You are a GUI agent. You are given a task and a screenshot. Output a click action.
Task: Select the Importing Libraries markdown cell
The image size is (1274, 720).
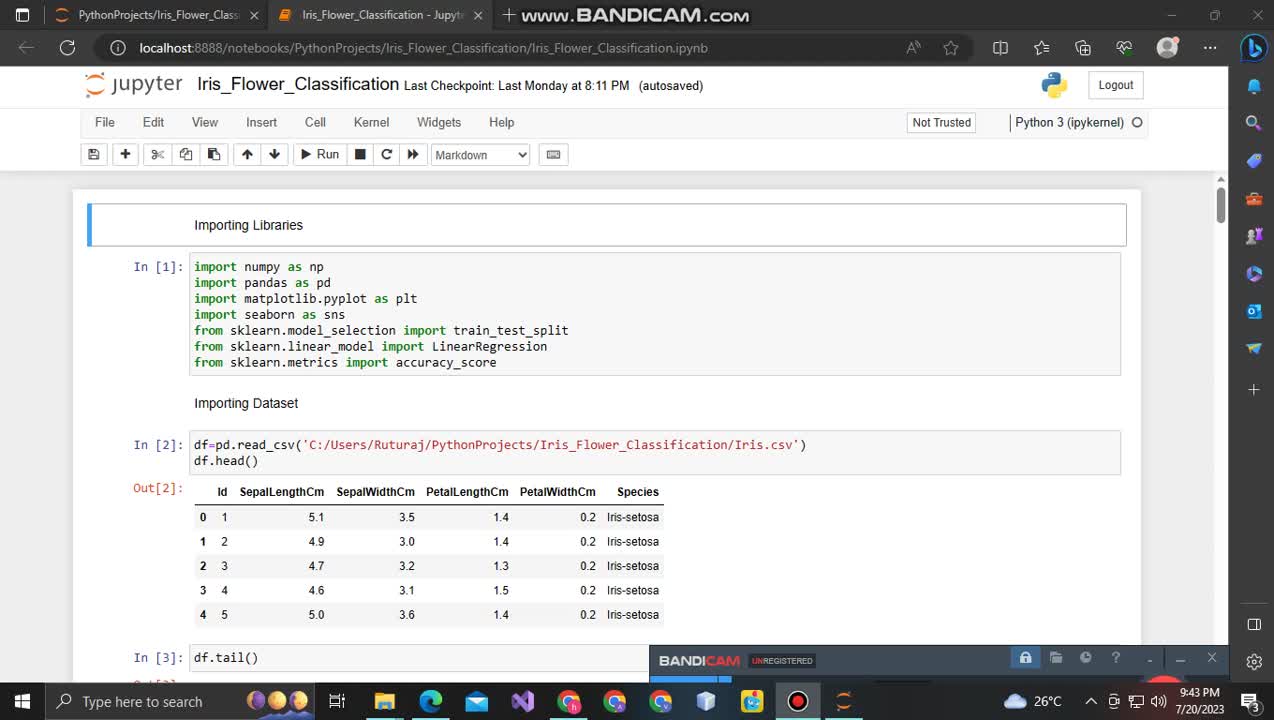(x=607, y=225)
